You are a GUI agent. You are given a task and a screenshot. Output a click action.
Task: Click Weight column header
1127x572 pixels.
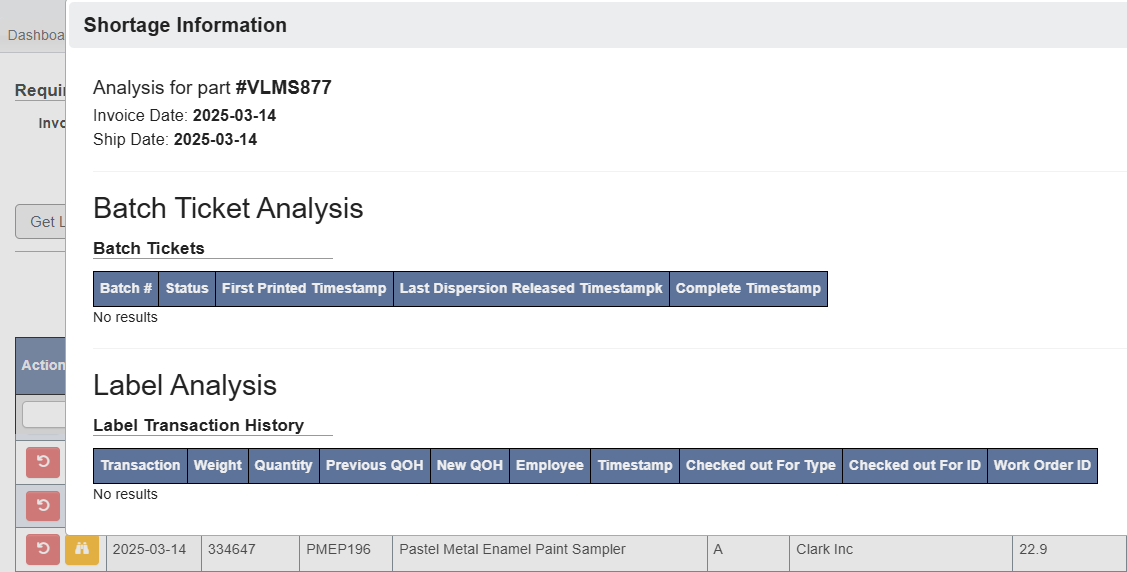(x=218, y=466)
